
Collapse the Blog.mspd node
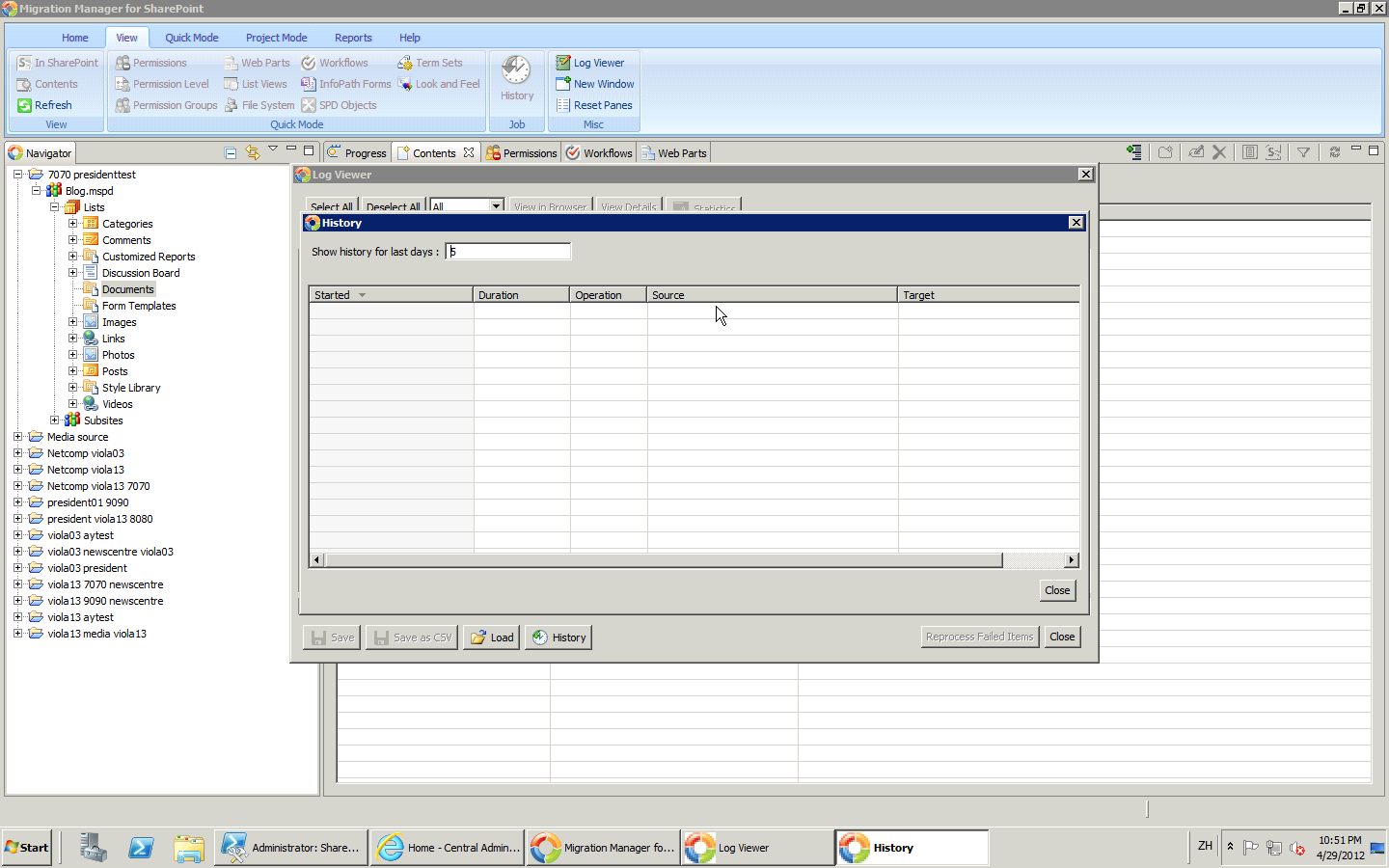(37, 191)
